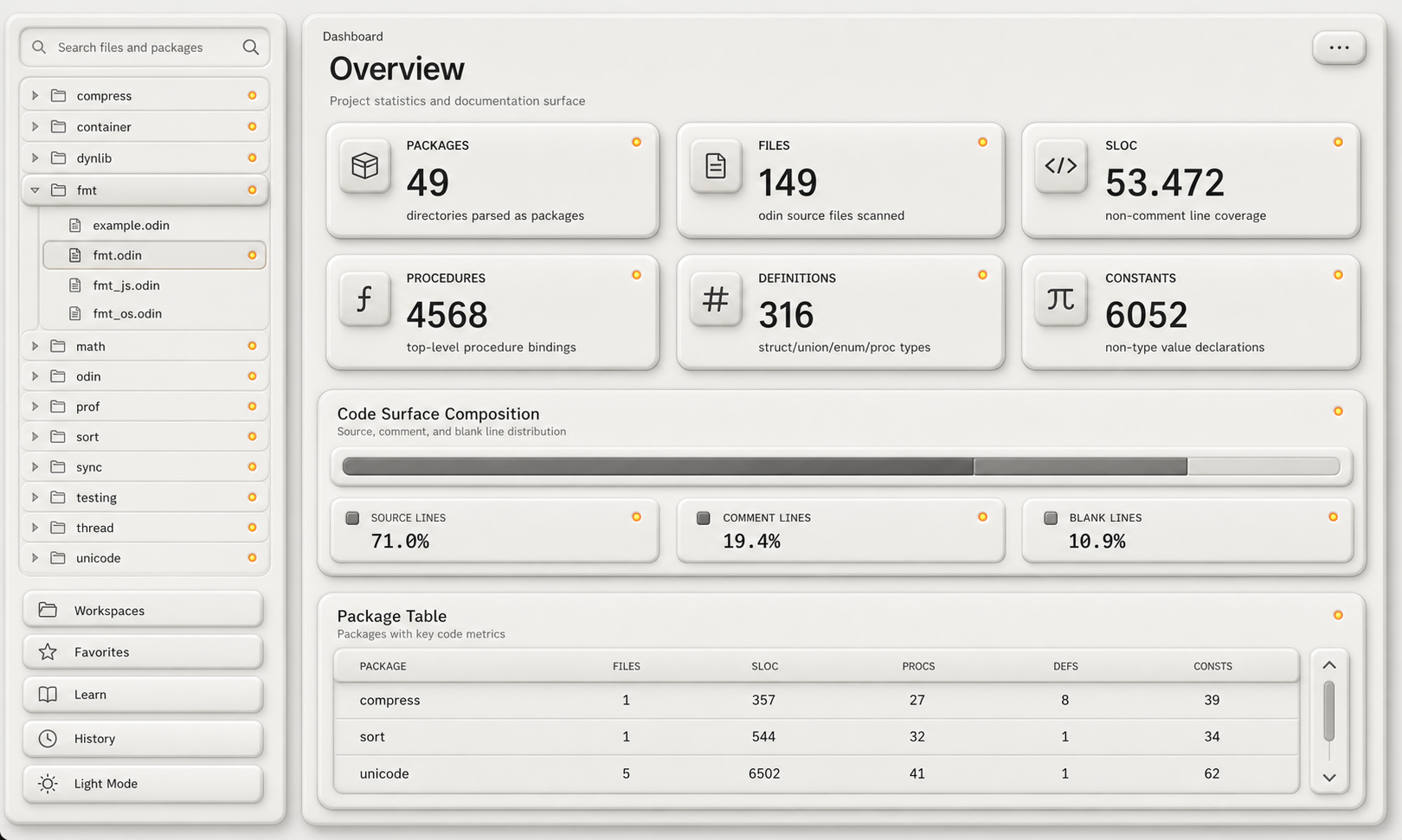The height and width of the screenshot is (840, 1402).
Task: Select the unicode row in Package Table
Action: [816, 773]
